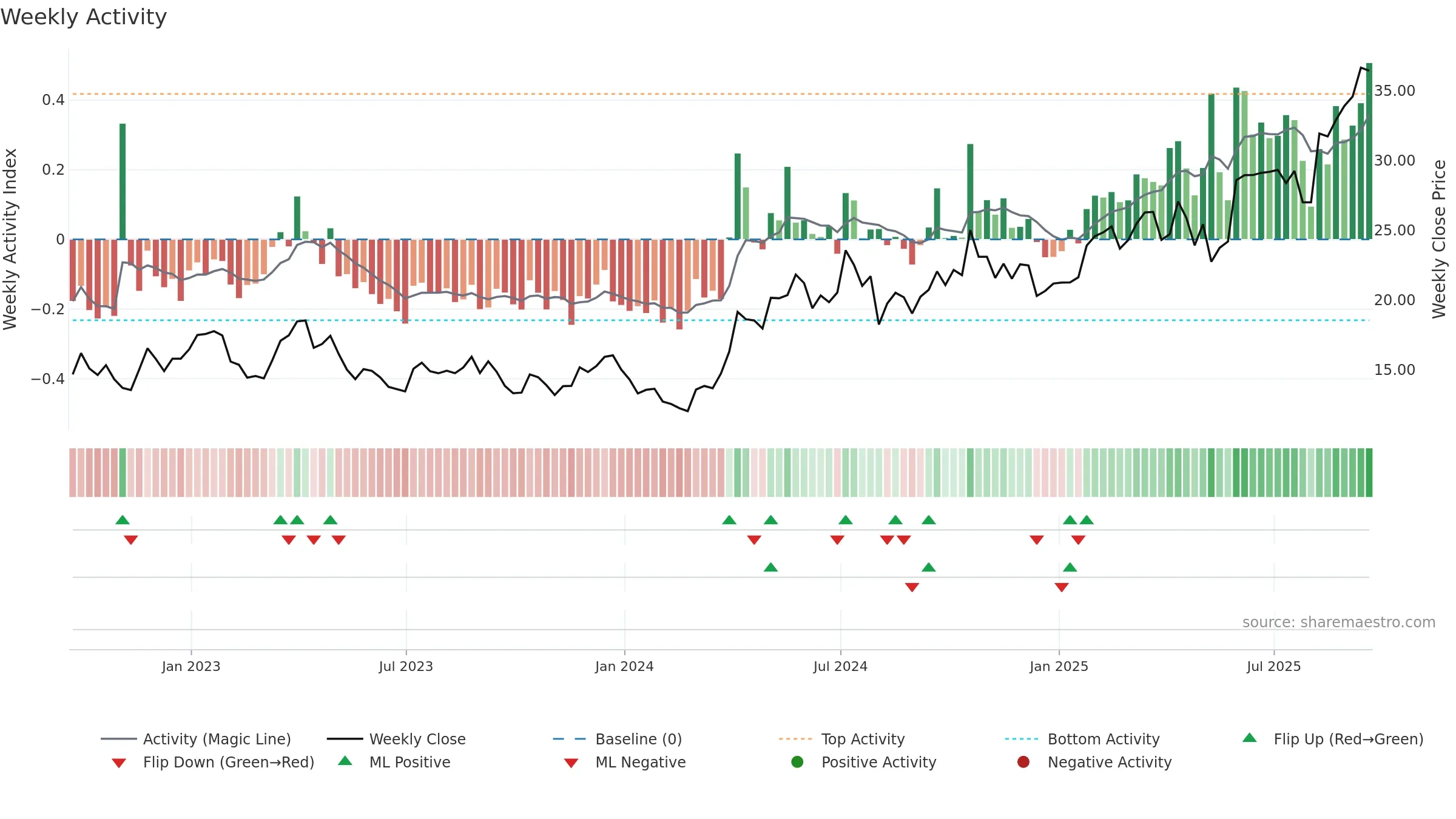This screenshot has height=819, width=1456.
Task: Click the rightmost tallest green activity bar
Action: tap(1369, 151)
